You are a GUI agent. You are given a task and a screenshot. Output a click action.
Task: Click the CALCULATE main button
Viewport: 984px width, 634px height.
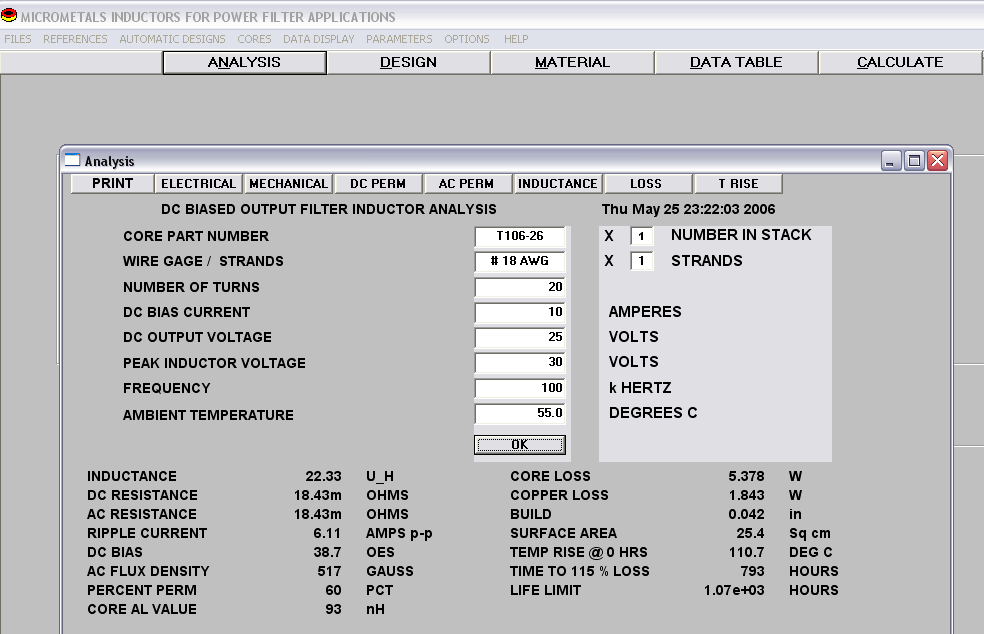pos(900,62)
